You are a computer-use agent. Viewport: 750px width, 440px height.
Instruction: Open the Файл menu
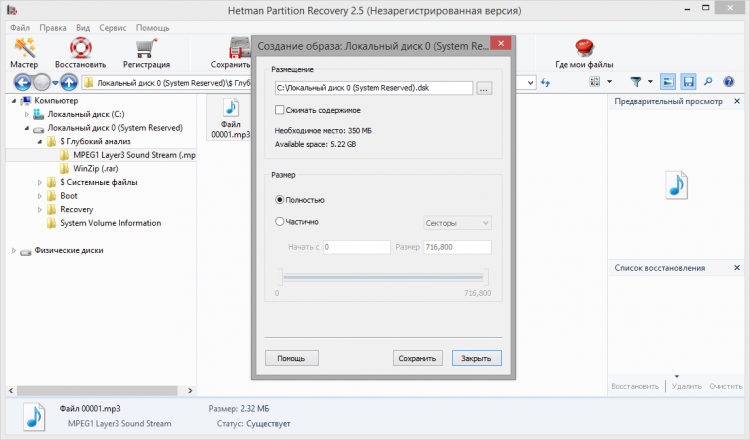point(20,28)
